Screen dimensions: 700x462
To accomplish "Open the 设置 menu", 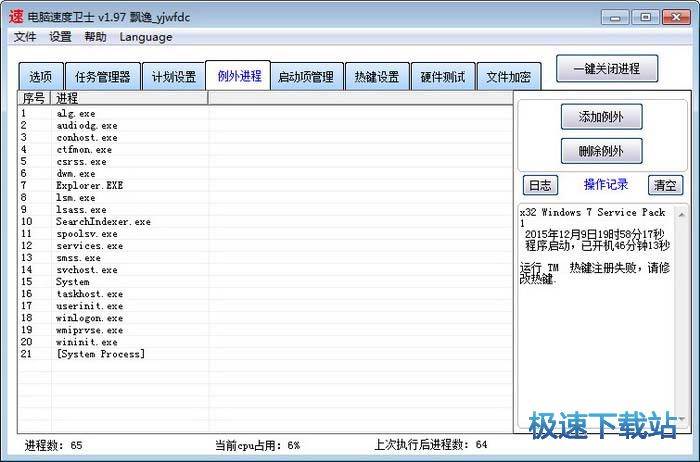I will tap(60, 37).
